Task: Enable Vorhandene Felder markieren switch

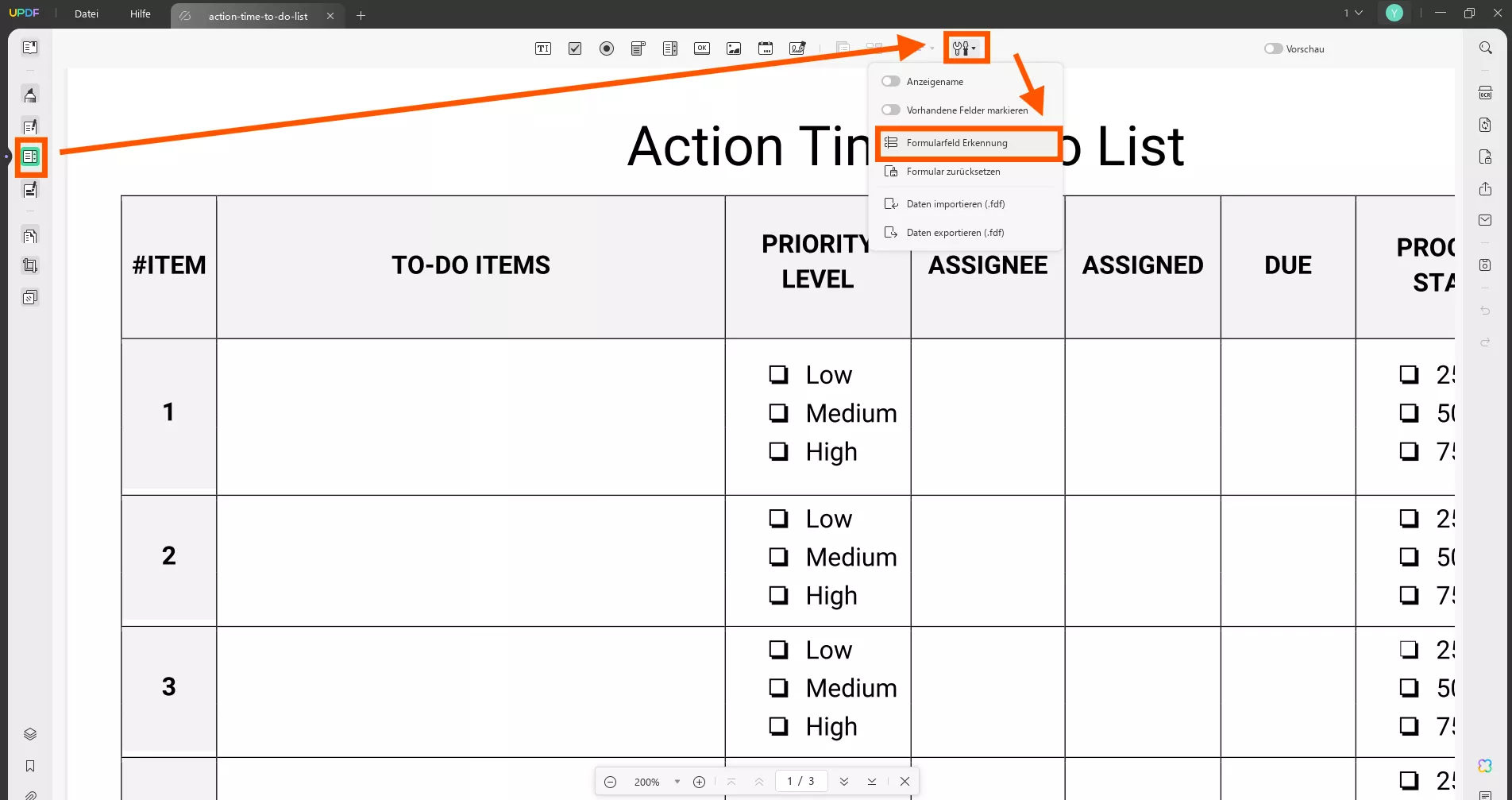Action: pos(891,110)
